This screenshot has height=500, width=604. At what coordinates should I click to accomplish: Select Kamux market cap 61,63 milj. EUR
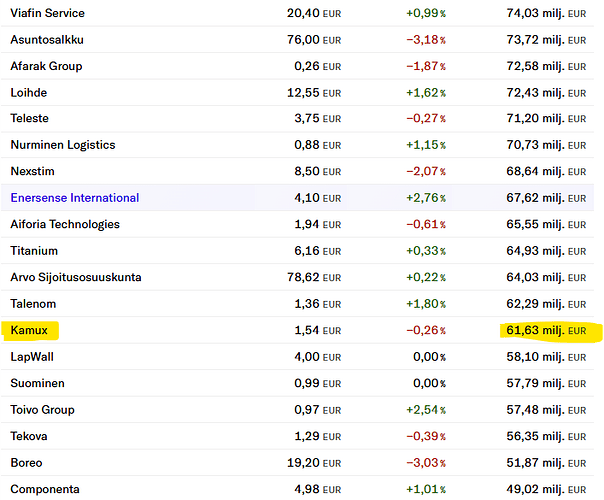click(546, 330)
